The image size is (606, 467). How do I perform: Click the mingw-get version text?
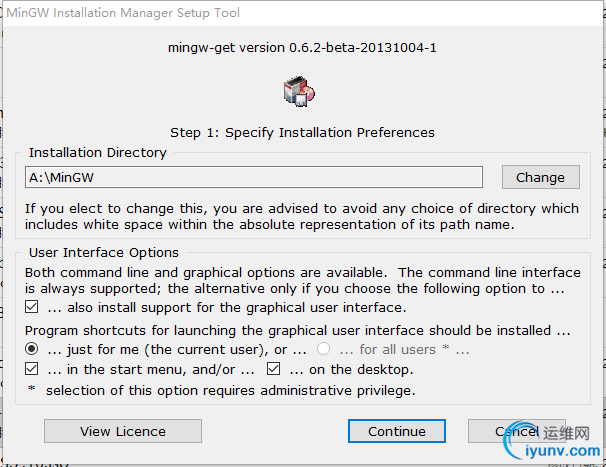tap(302, 48)
